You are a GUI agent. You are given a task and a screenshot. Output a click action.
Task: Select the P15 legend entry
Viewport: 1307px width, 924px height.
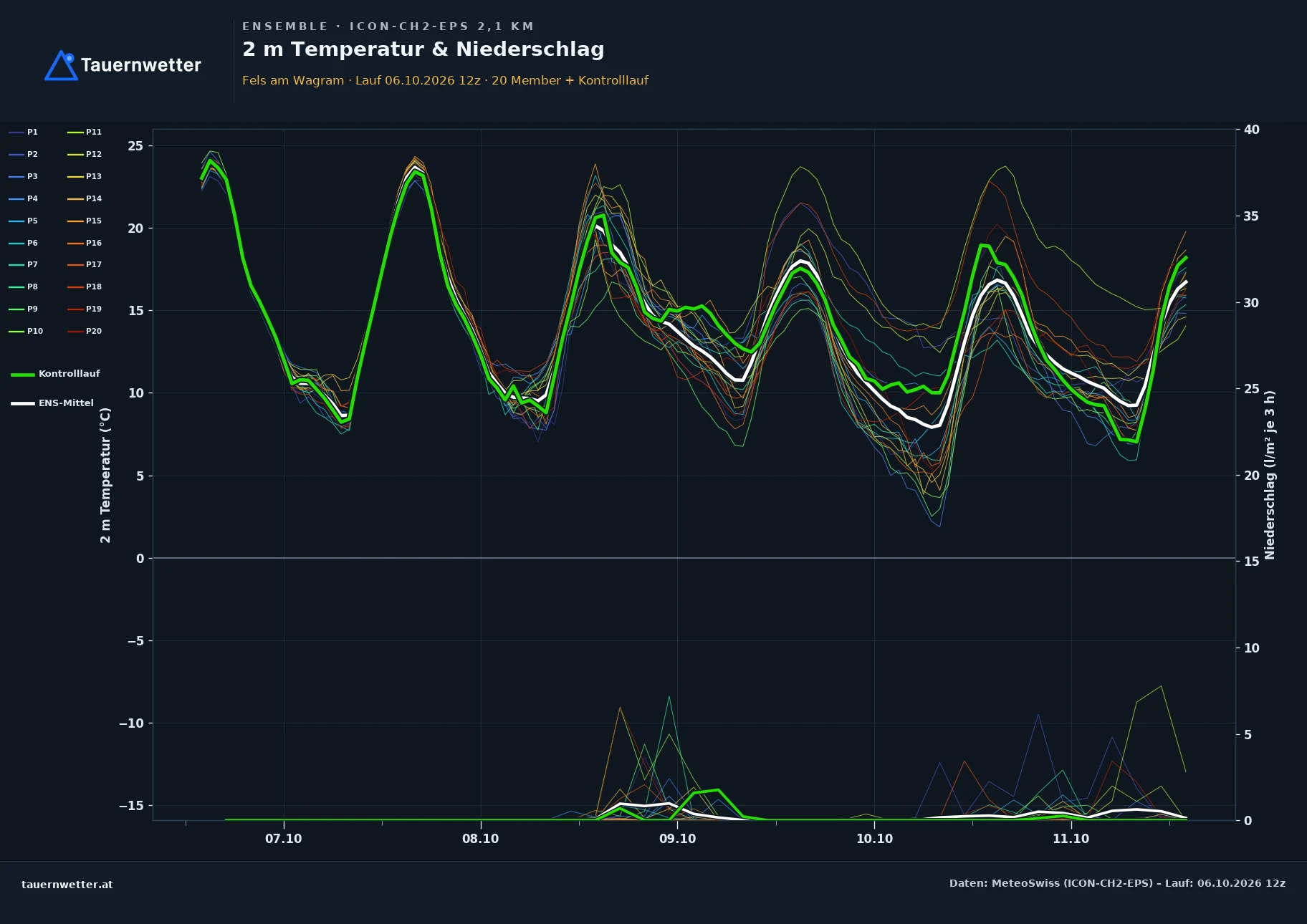click(85, 221)
